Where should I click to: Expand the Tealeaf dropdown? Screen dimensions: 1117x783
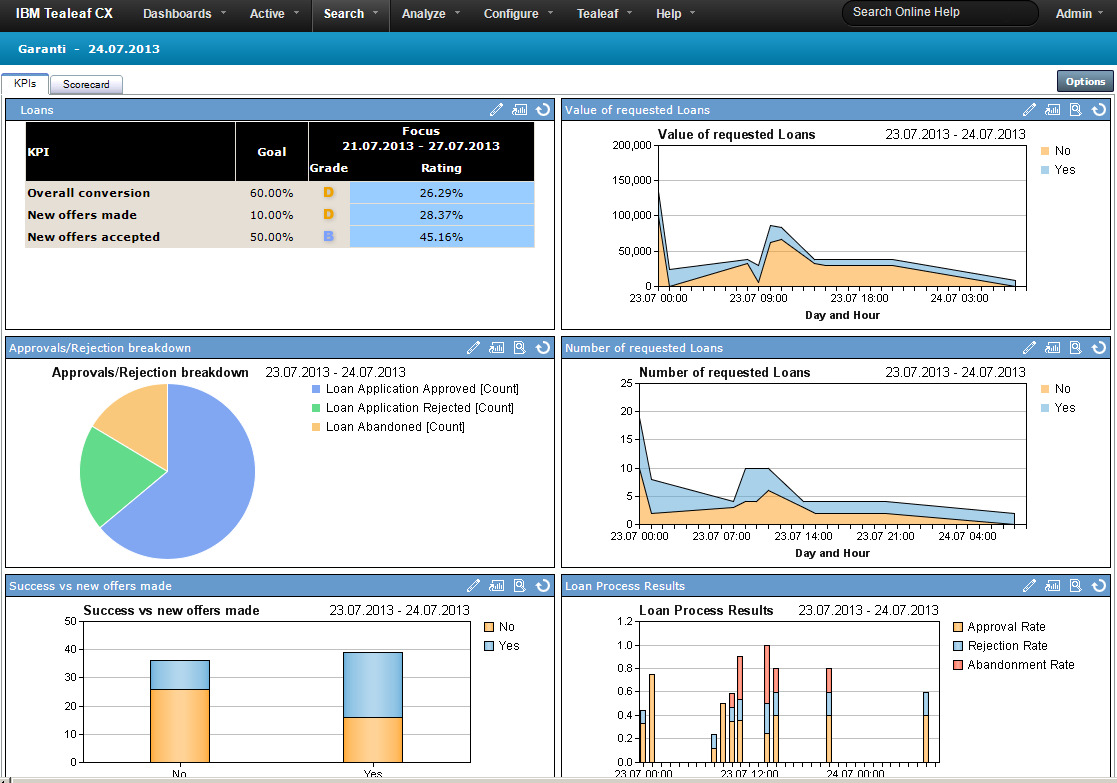click(604, 14)
